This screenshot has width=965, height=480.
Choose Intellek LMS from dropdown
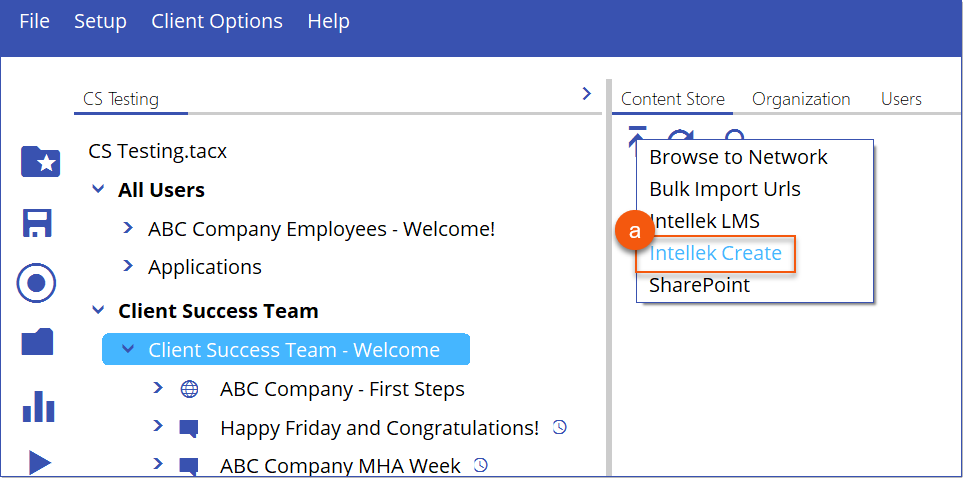point(705,221)
